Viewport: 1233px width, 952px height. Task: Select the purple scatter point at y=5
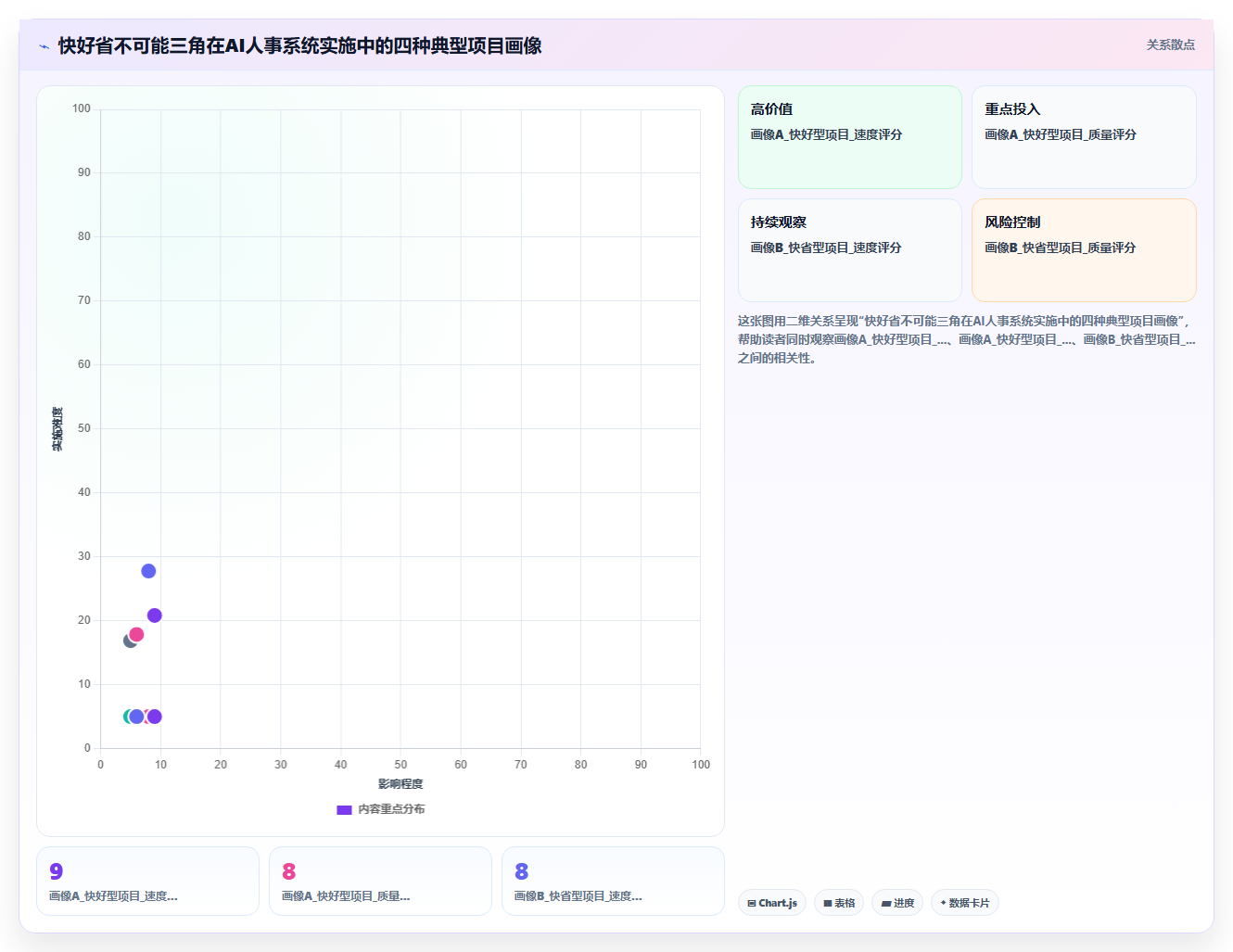(155, 717)
